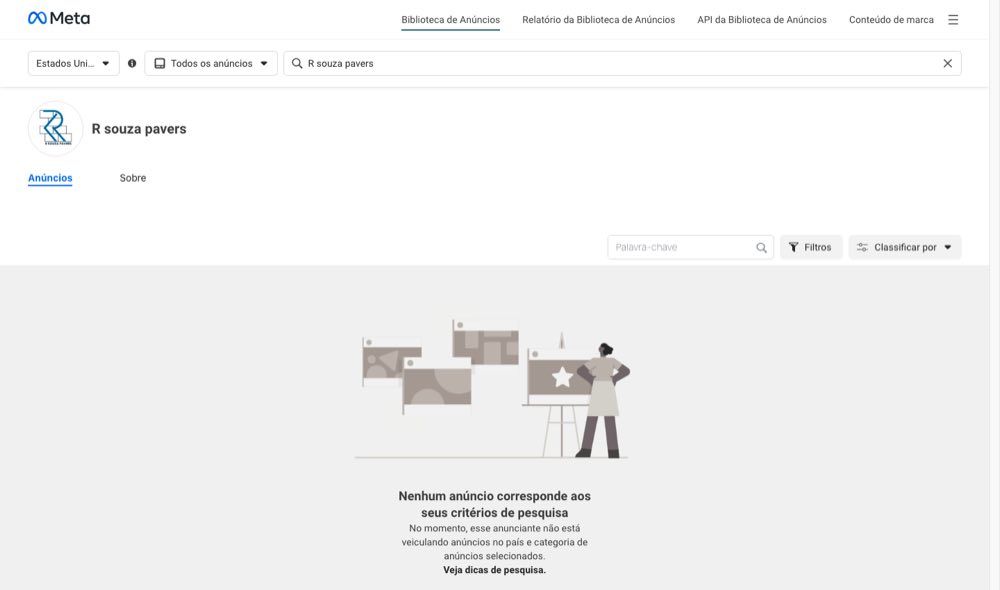Switch to the Sobre tab
Image resolution: width=1000 pixels, height=590 pixels.
click(133, 178)
